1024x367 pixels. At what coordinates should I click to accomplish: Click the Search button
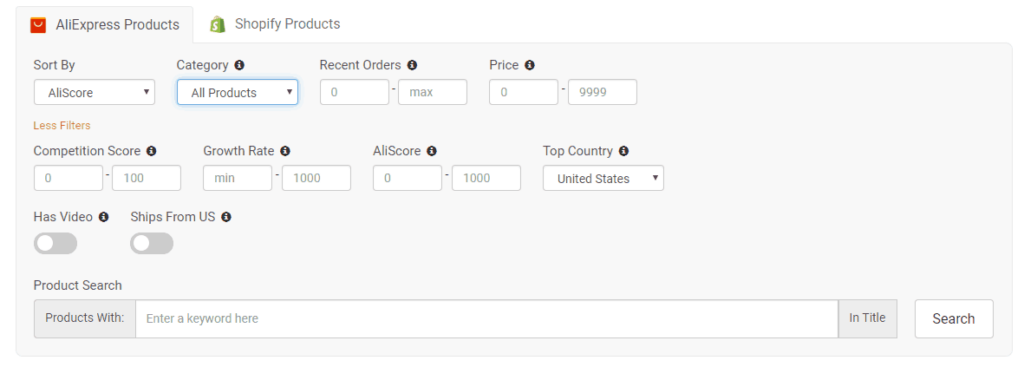953,319
